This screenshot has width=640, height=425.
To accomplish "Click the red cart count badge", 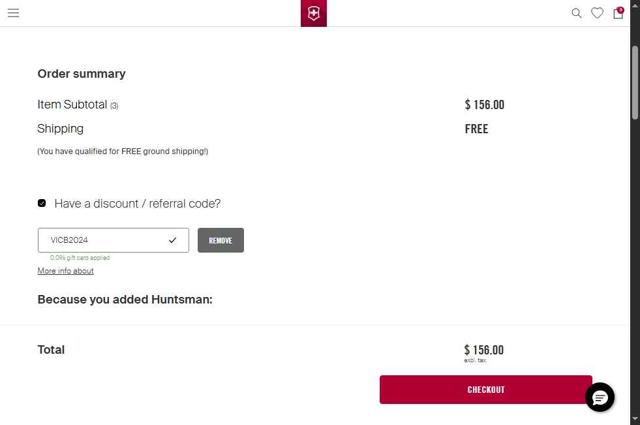I will point(621,9).
